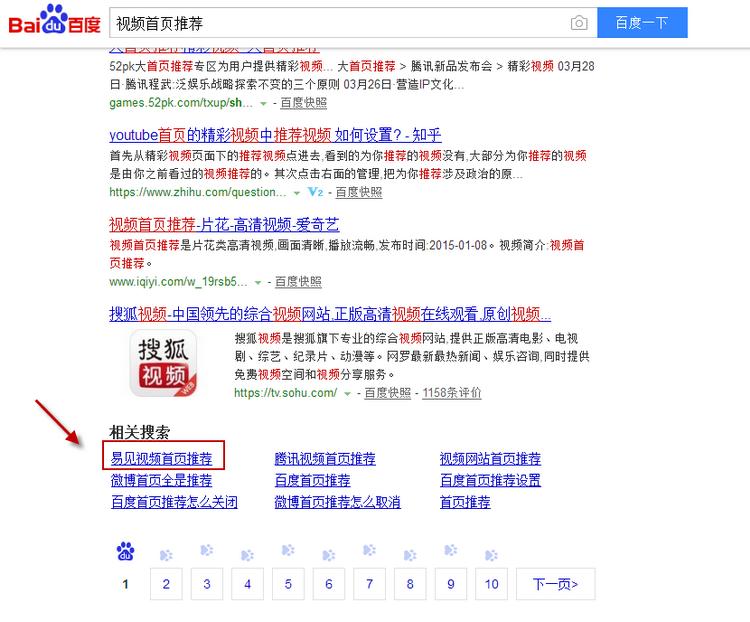Image resolution: width=750 pixels, height=622 pixels.
Task: Select related search 易见视频首页推荐
Action: (x=161, y=459)
